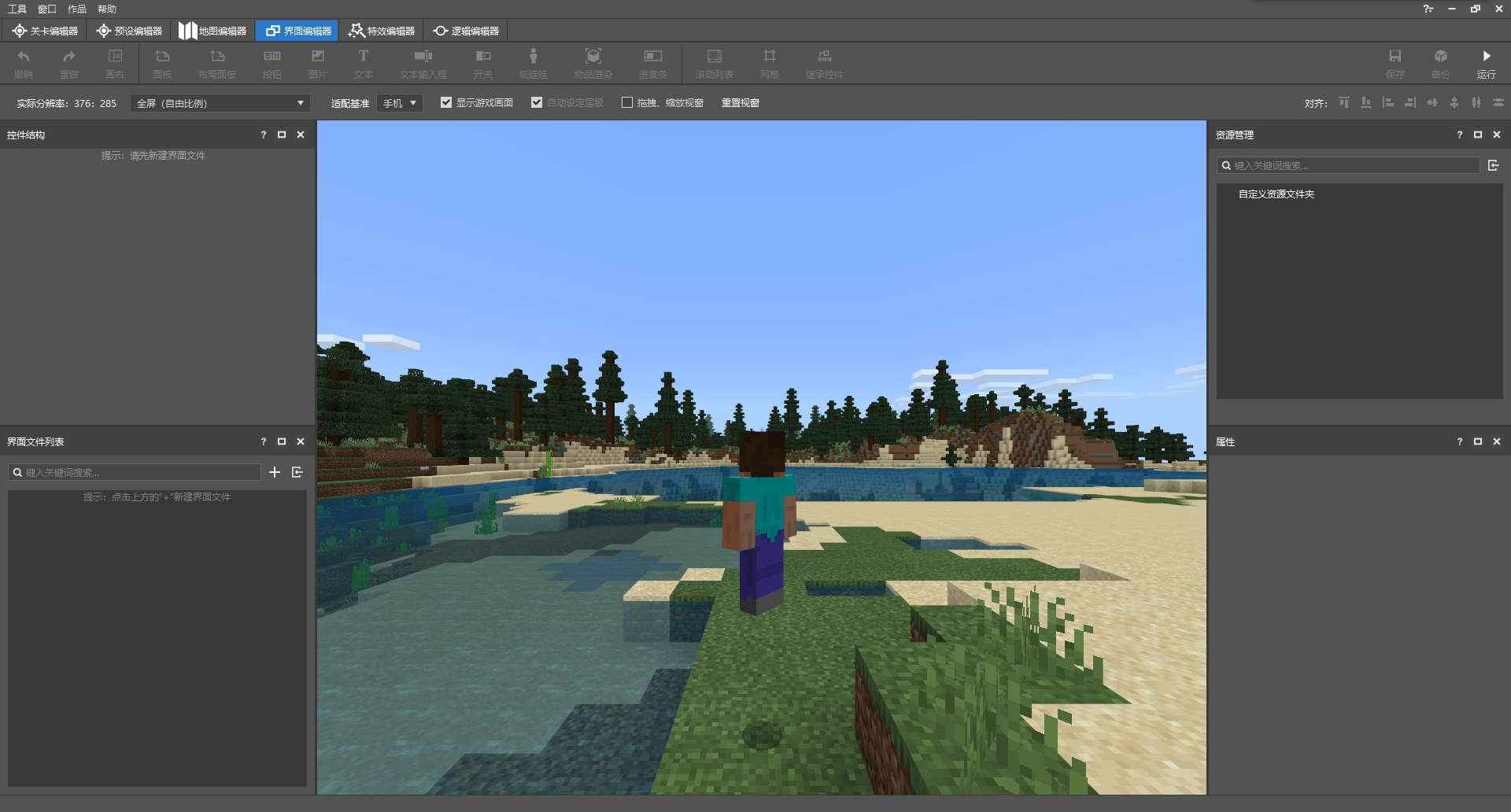
Task: Toggle the 自动设定层级 checkbox
Action: click(537, 103)
